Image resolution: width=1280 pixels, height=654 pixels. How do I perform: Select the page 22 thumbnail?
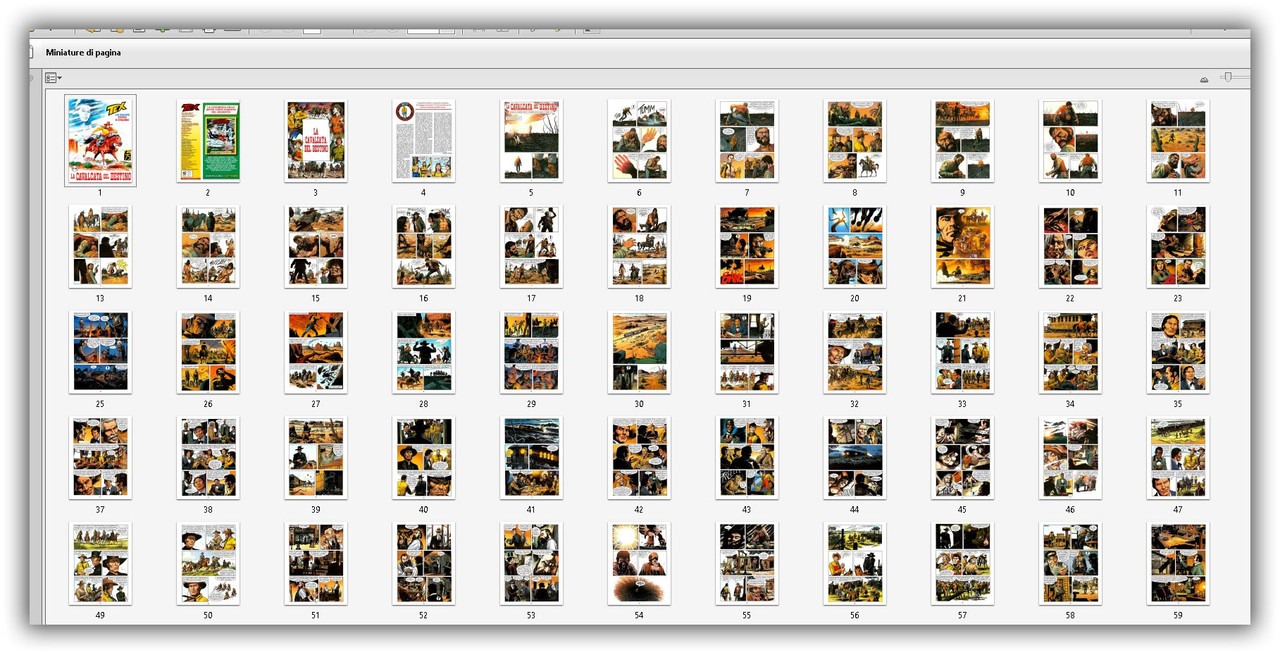[x=1070, y=246]
